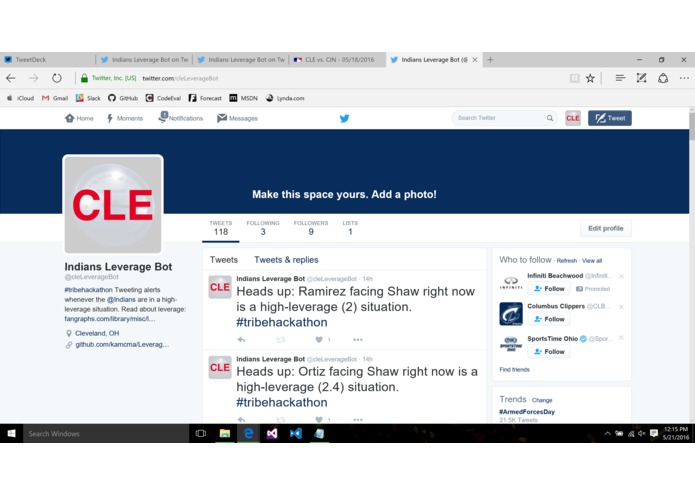
Task: Add page to favorites with star icon
Action: 590,78
